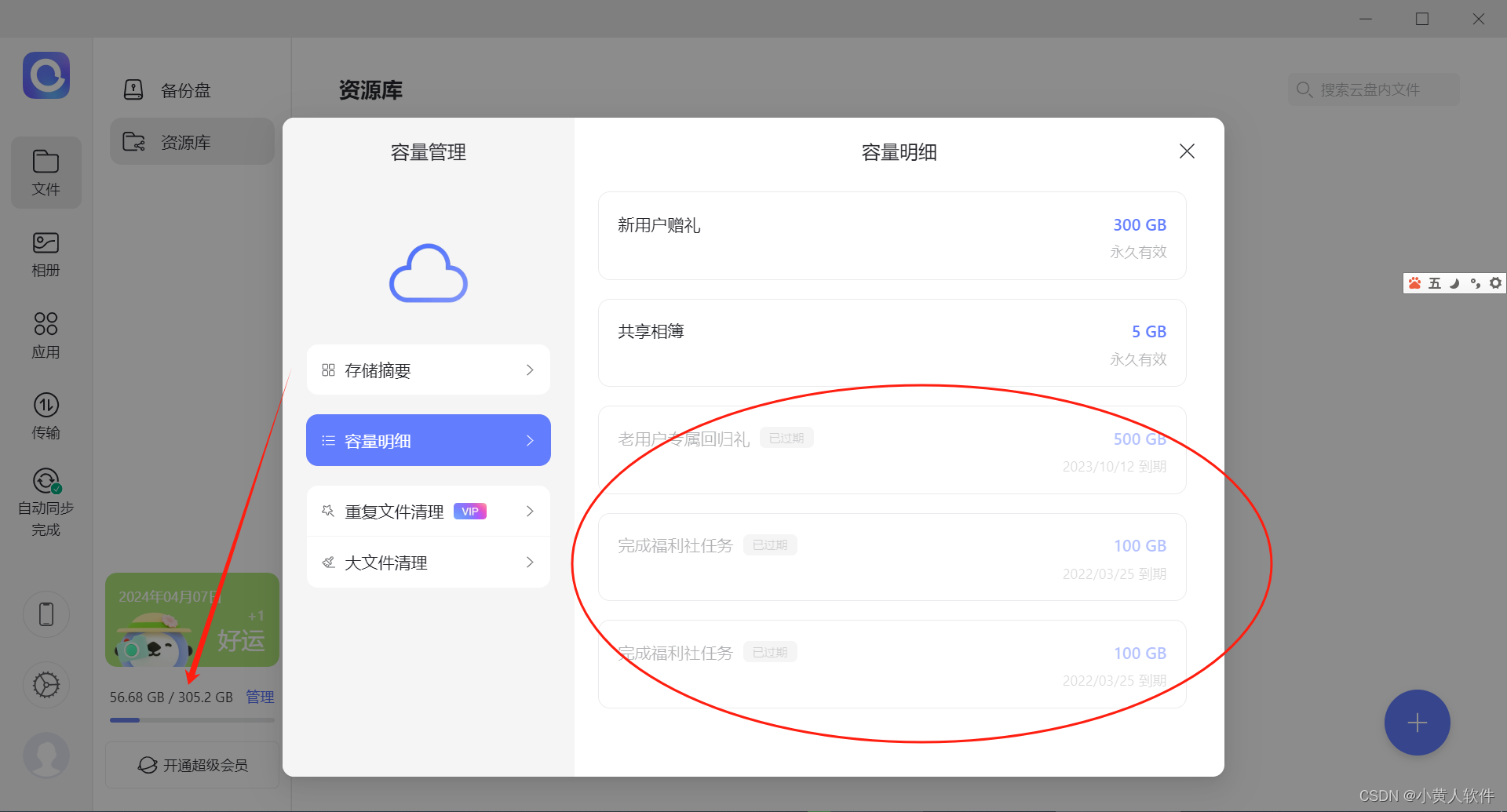1507x812 pixels.
Task: Open the 存储摘要 storage summary page
Action: [x=429, y=370]
